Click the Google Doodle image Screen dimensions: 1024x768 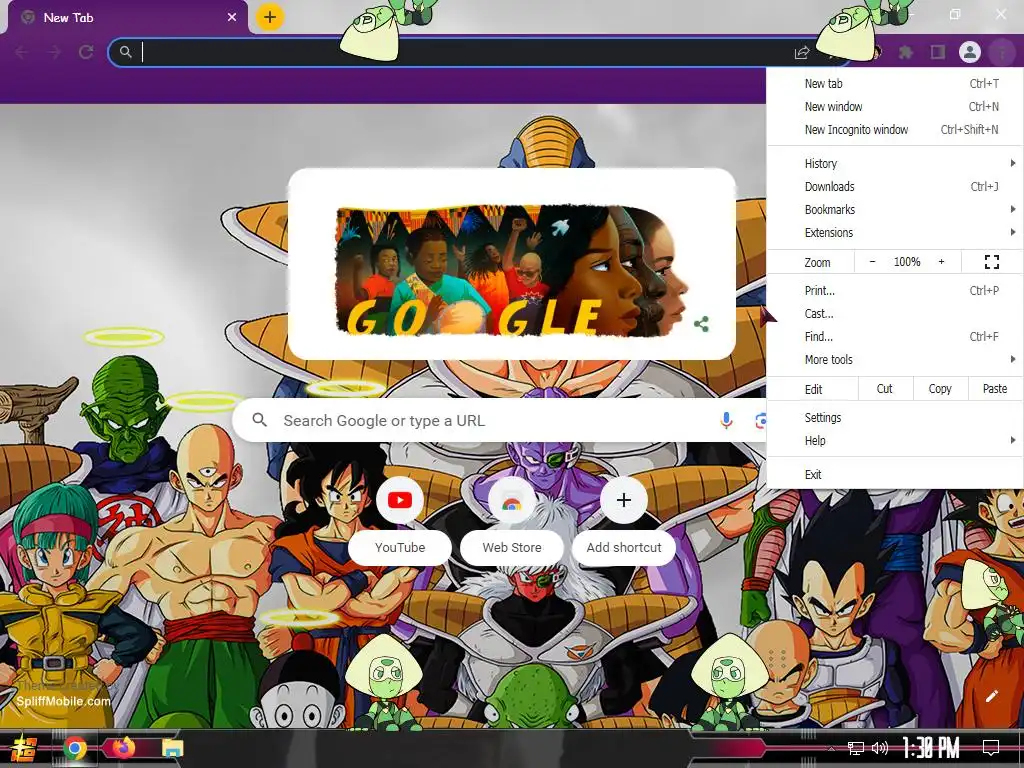[511, 270]
